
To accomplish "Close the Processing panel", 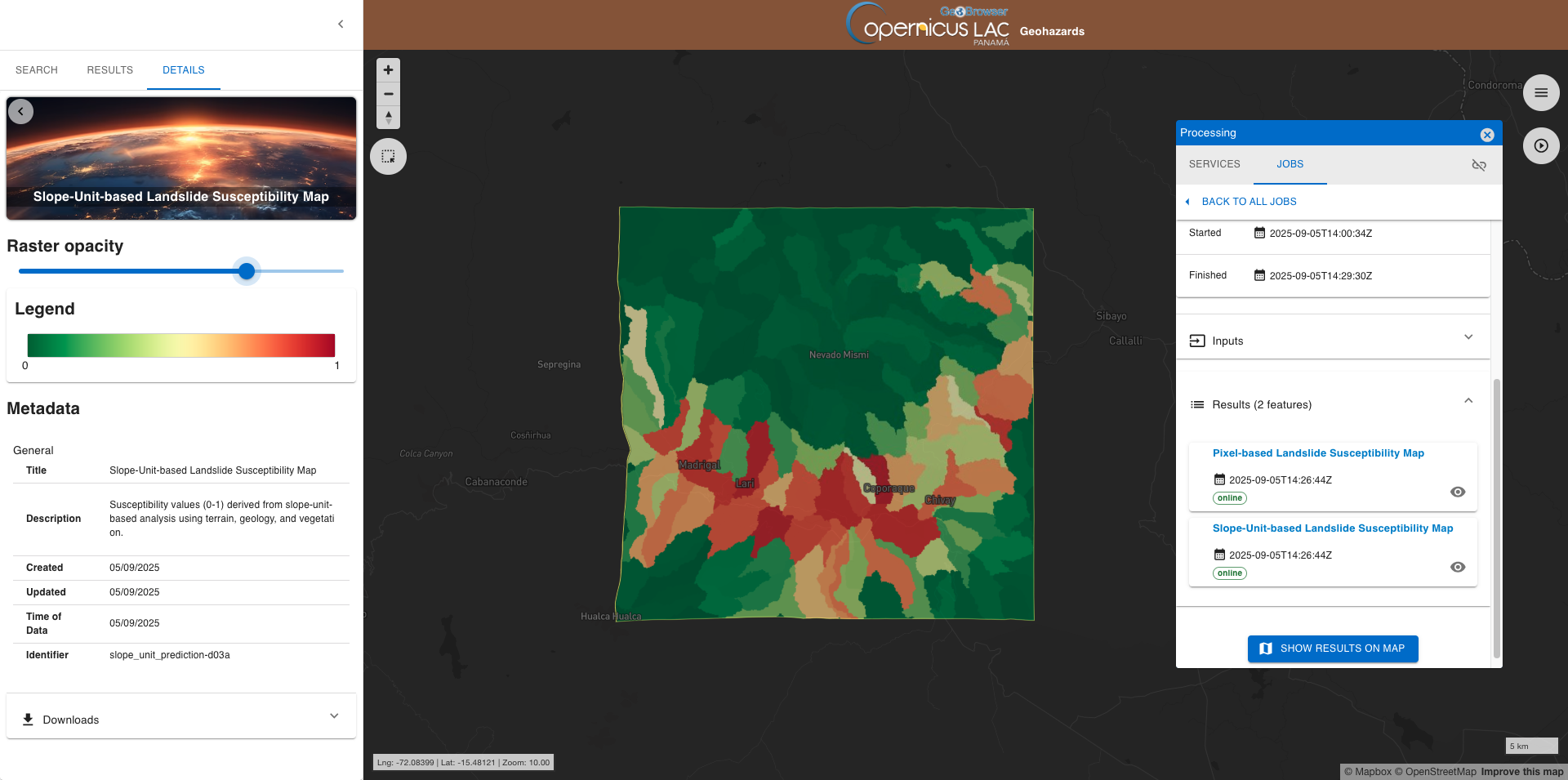I will tap(1486, 135).
